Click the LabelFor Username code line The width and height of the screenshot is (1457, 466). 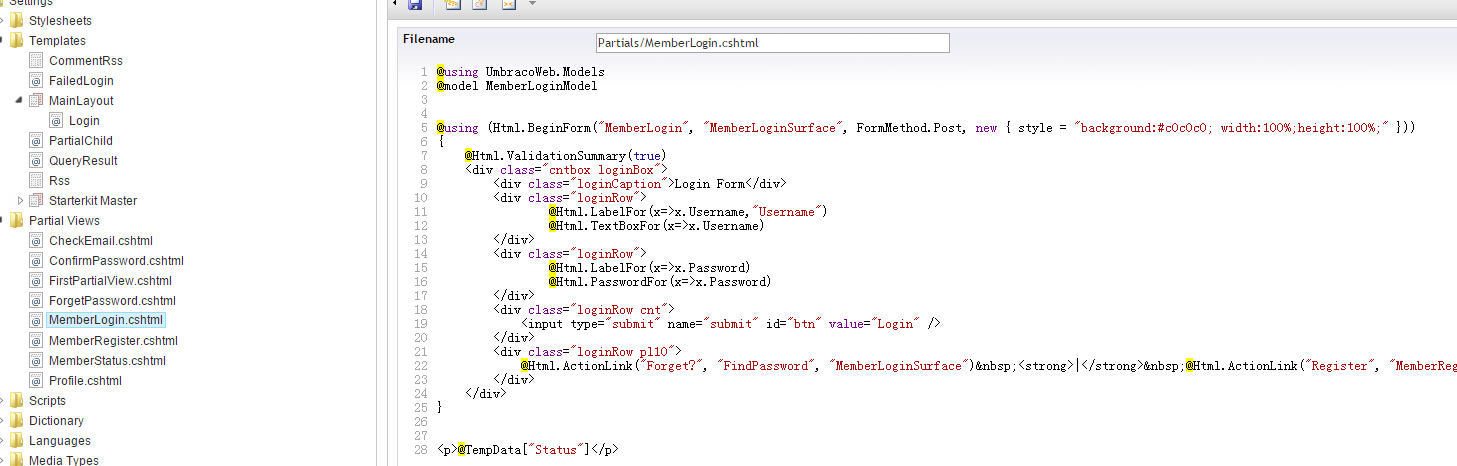pyautogui.click(x=687, y=212)
